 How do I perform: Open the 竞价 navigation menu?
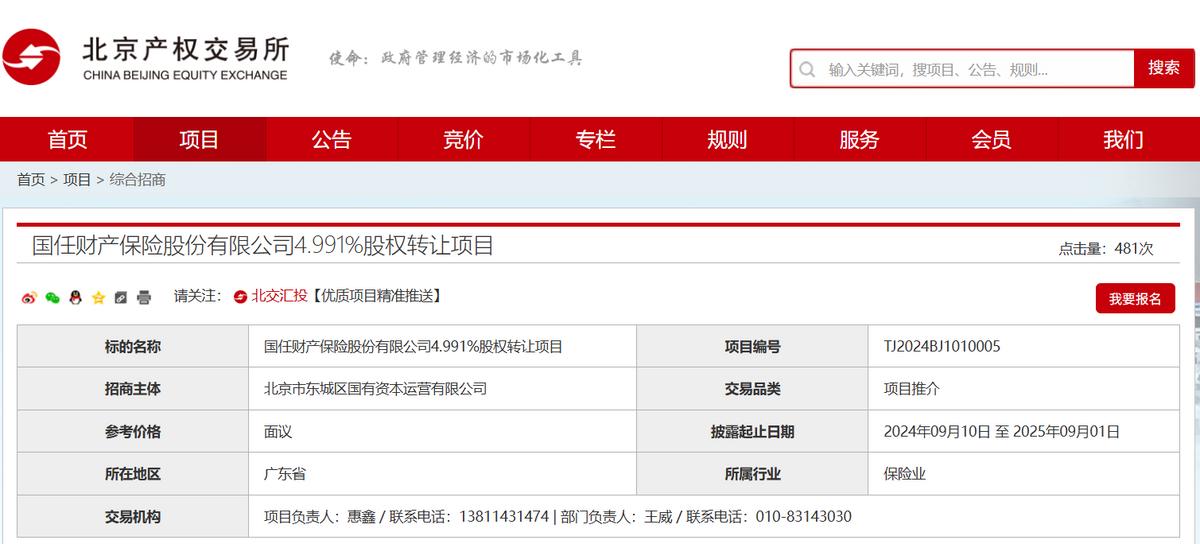pyautogui.click(x=463, y=139)
